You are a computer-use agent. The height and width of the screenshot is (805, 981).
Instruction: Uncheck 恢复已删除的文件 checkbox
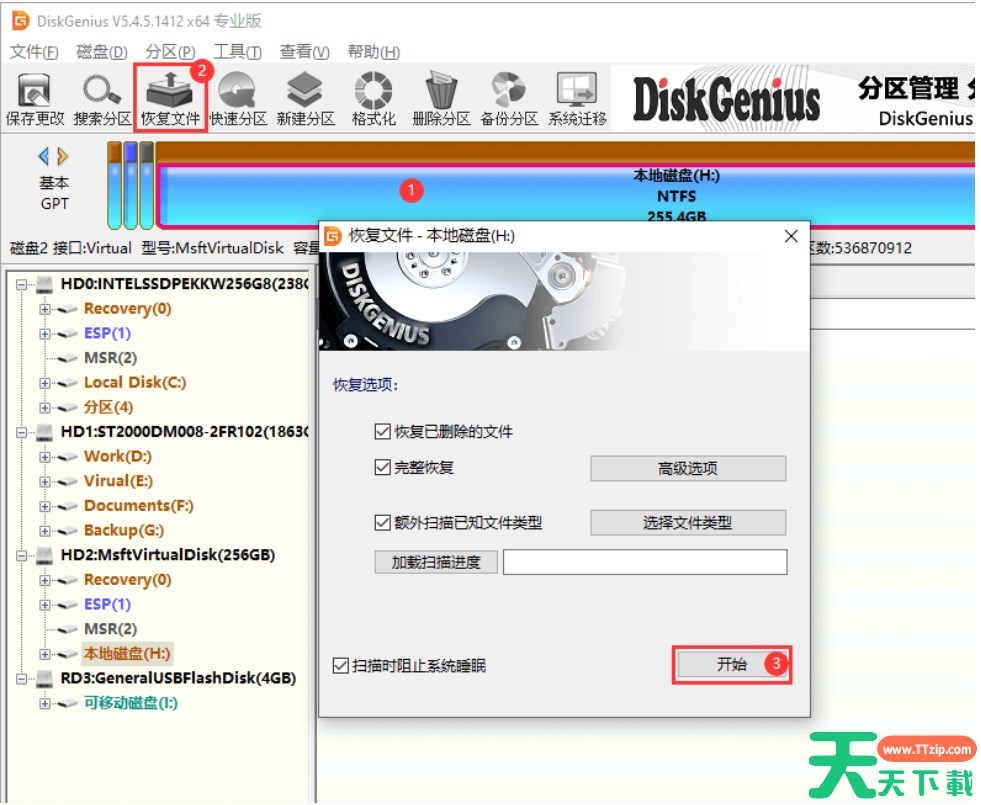tap(381, 432)
